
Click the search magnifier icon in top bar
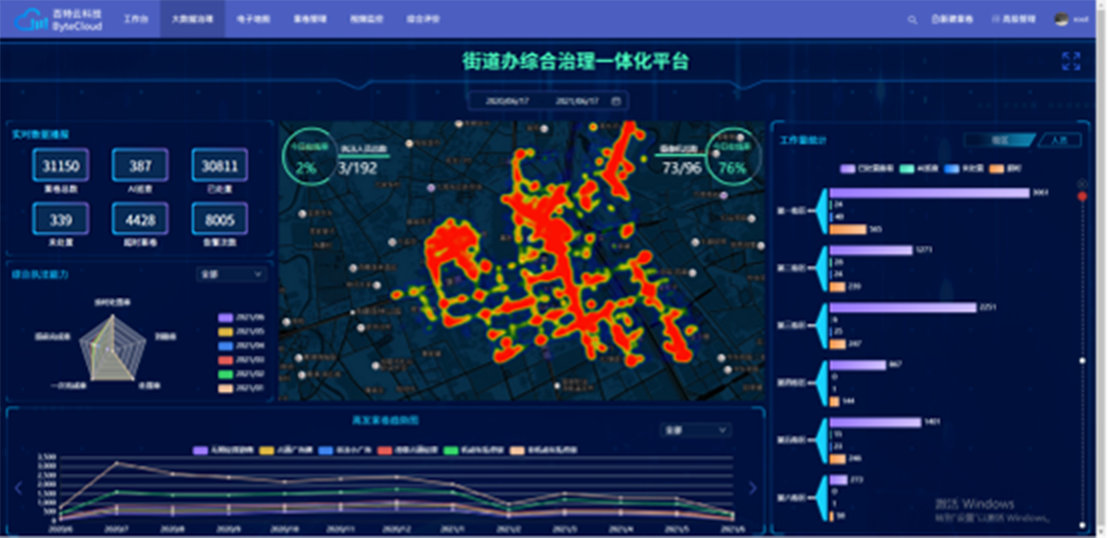[x=911, y=20]
